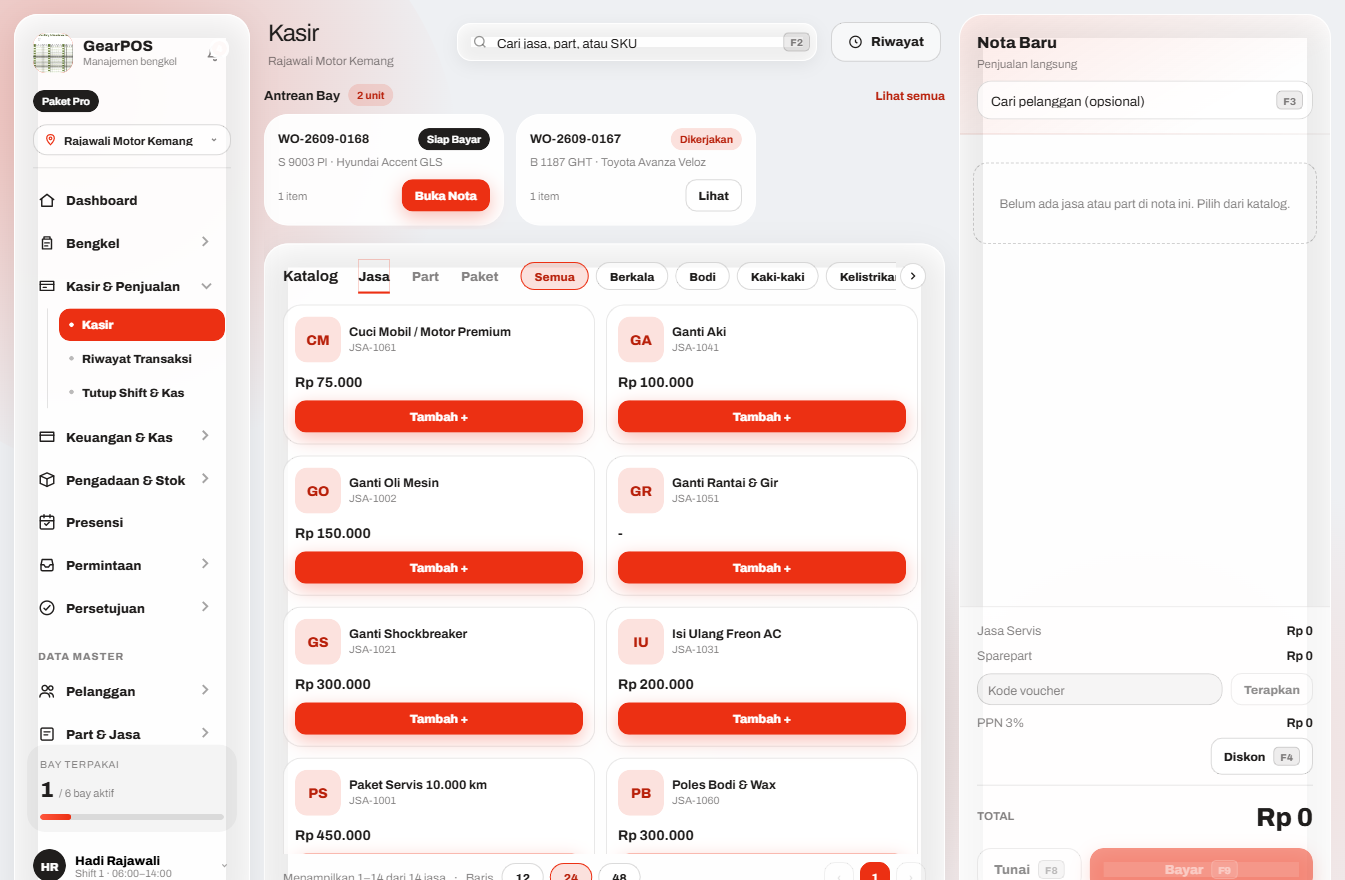Click the GR badge for Ganti Rantai & Gir
Screen dimensions: 1345x880
click(x=641, y=491)
